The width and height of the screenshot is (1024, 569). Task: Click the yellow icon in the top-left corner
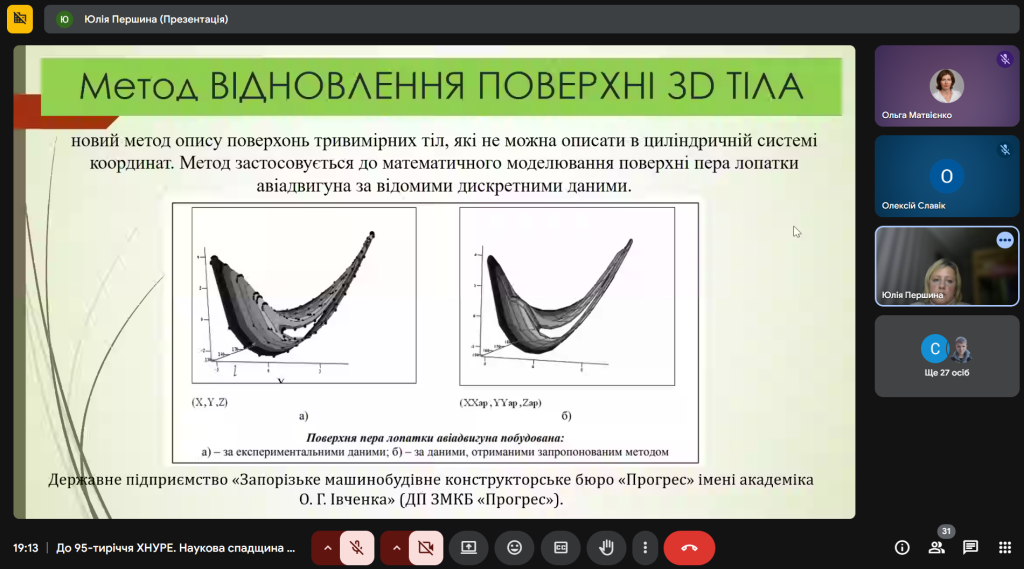pyautogui.click(x=19, y=18)
